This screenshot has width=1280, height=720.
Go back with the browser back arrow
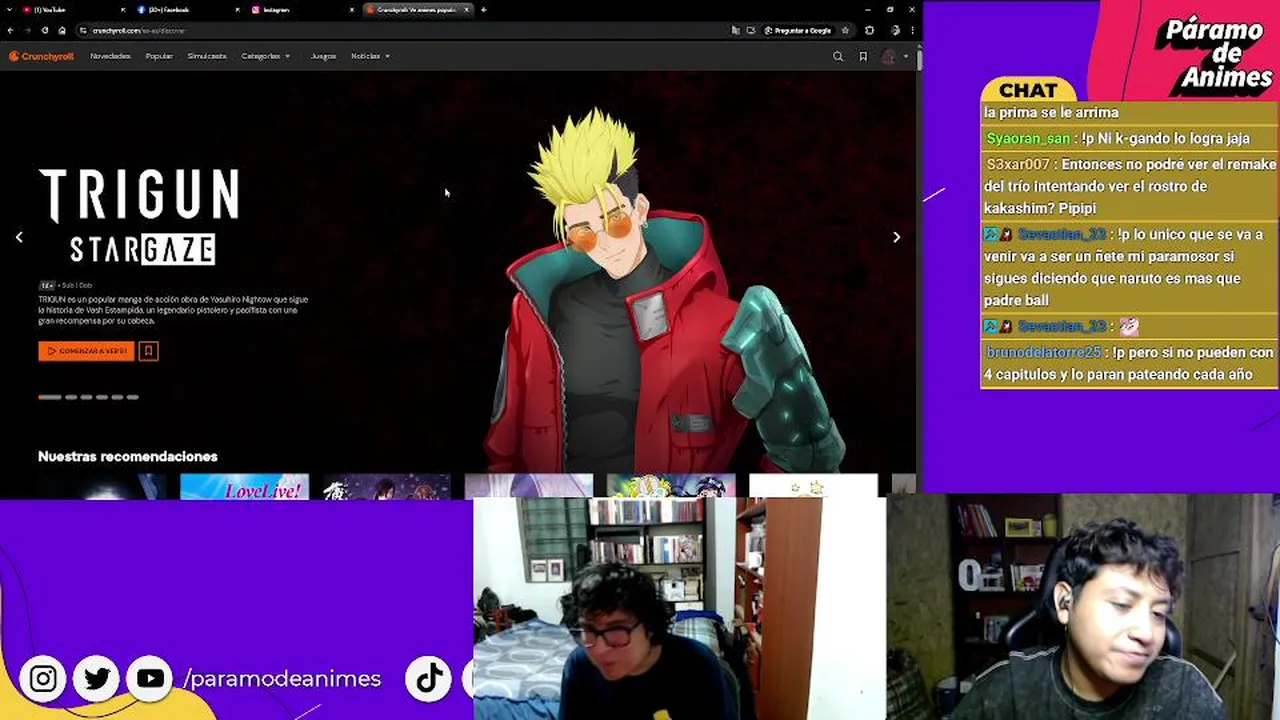pos(11,30)
